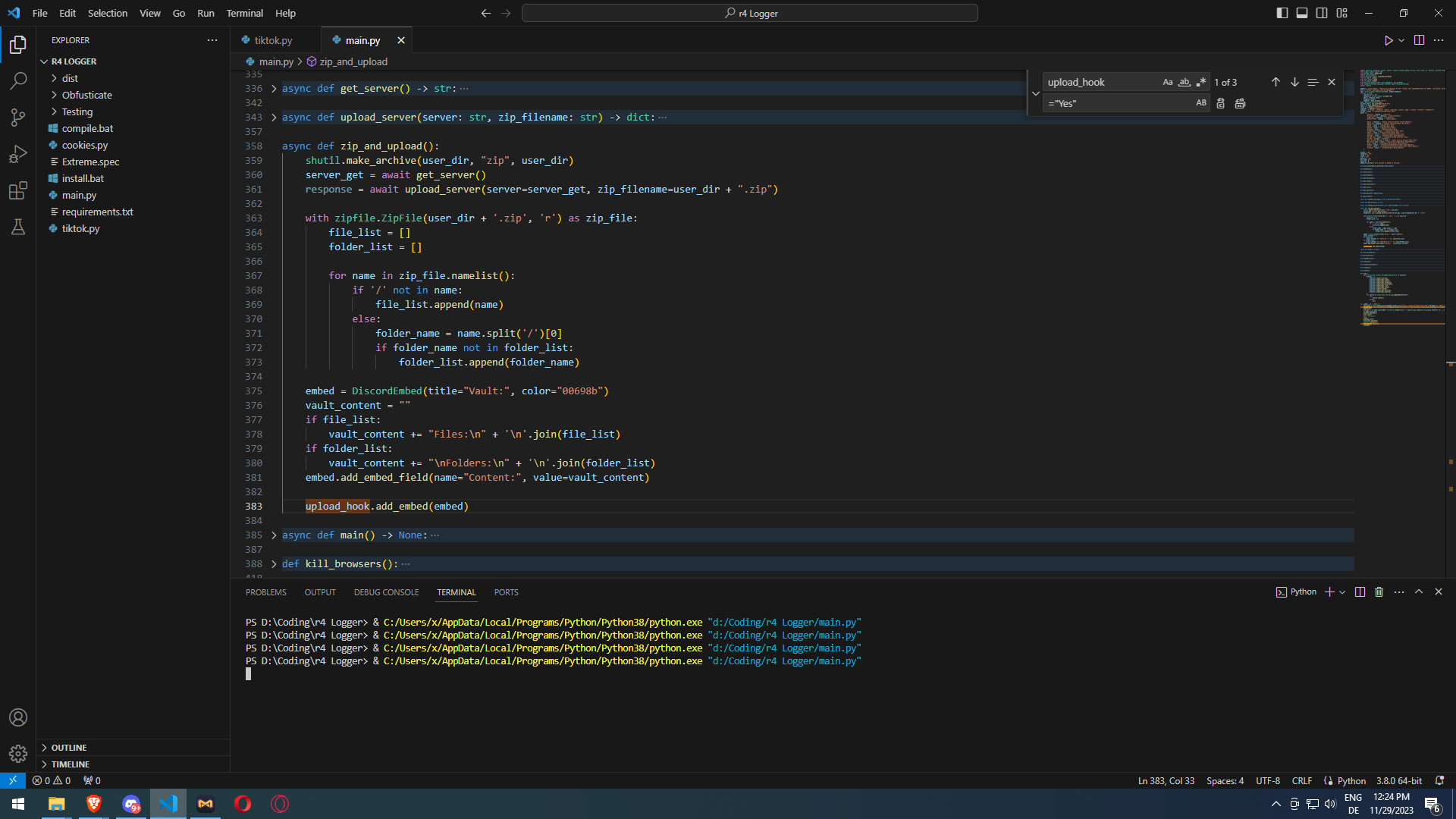Open the Search view in activity bar

tap(18, 80)
